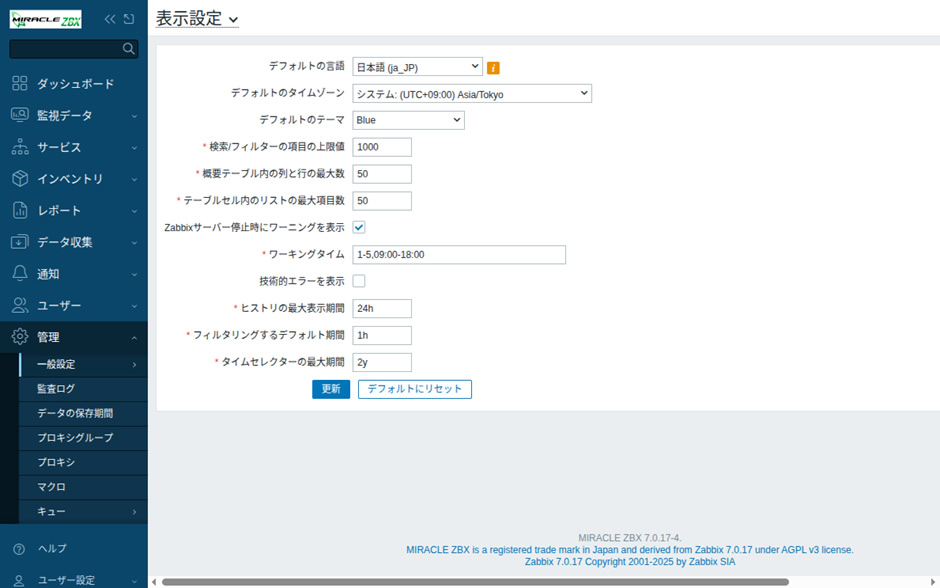The image size is (940, 588).
Task: Click the 通知 bell icon
Action: pos(20,274)
